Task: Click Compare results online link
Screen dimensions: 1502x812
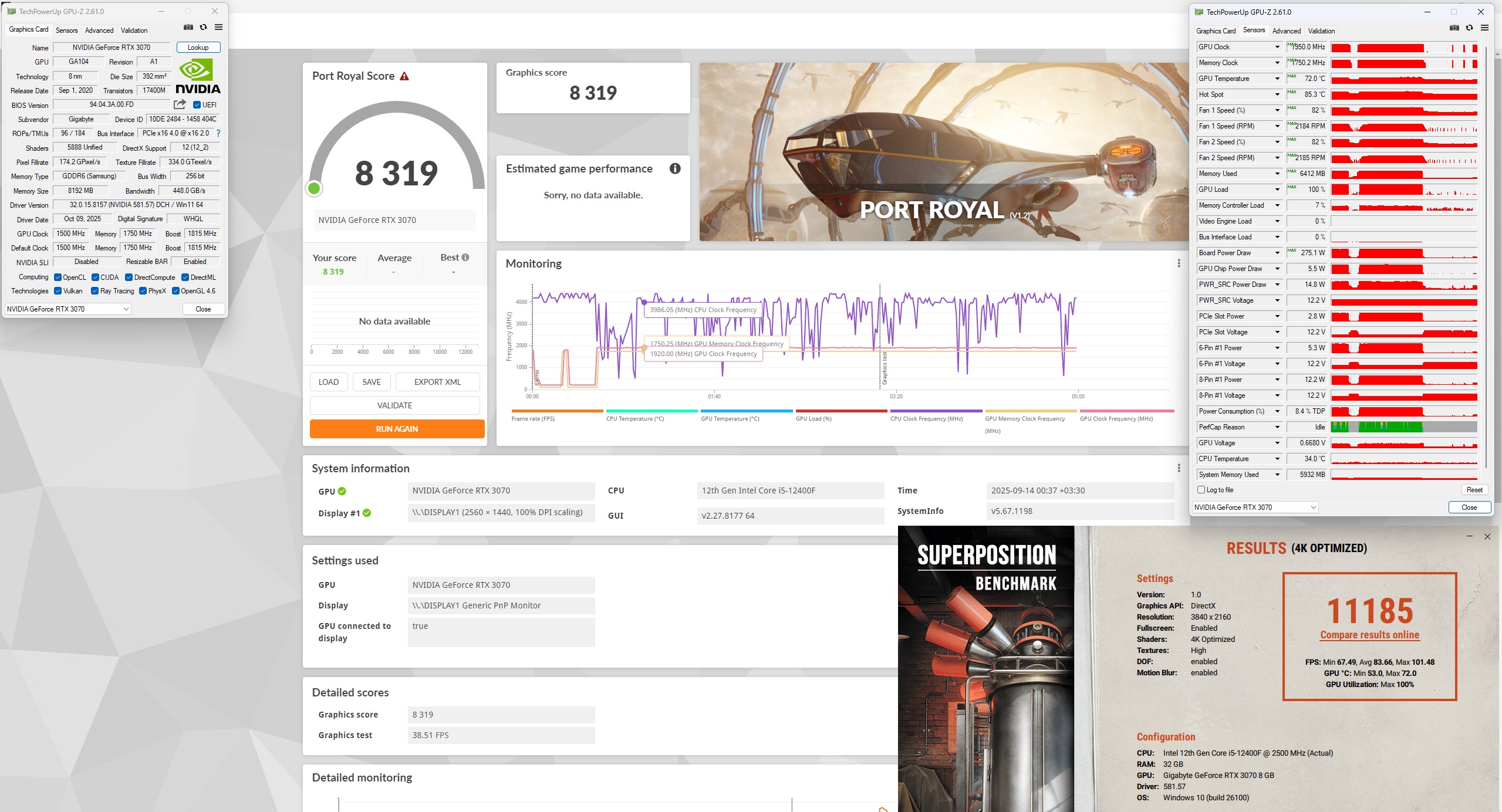Action: click(1369, 635)
